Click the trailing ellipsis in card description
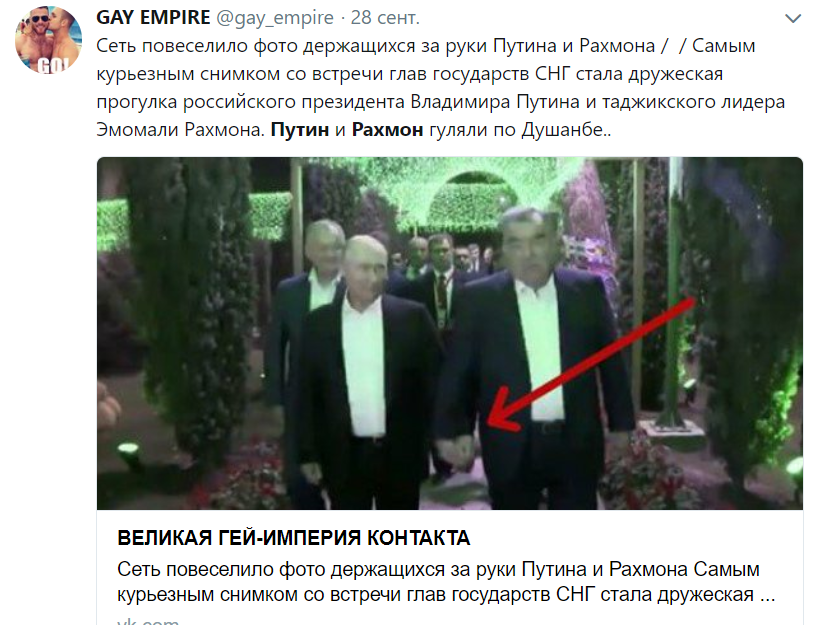The height and width of the screenshot is (625, 818). (x=767, y=596)
